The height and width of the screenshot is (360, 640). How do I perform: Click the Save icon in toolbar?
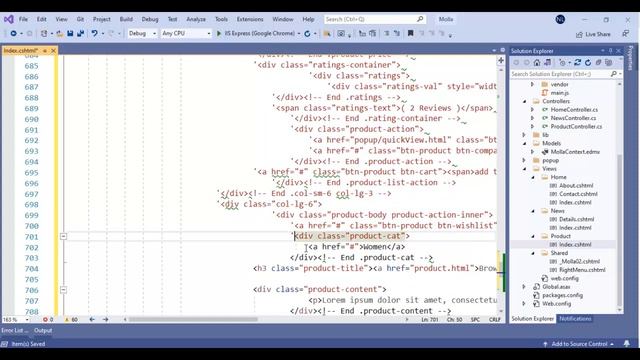click(70, 33)
